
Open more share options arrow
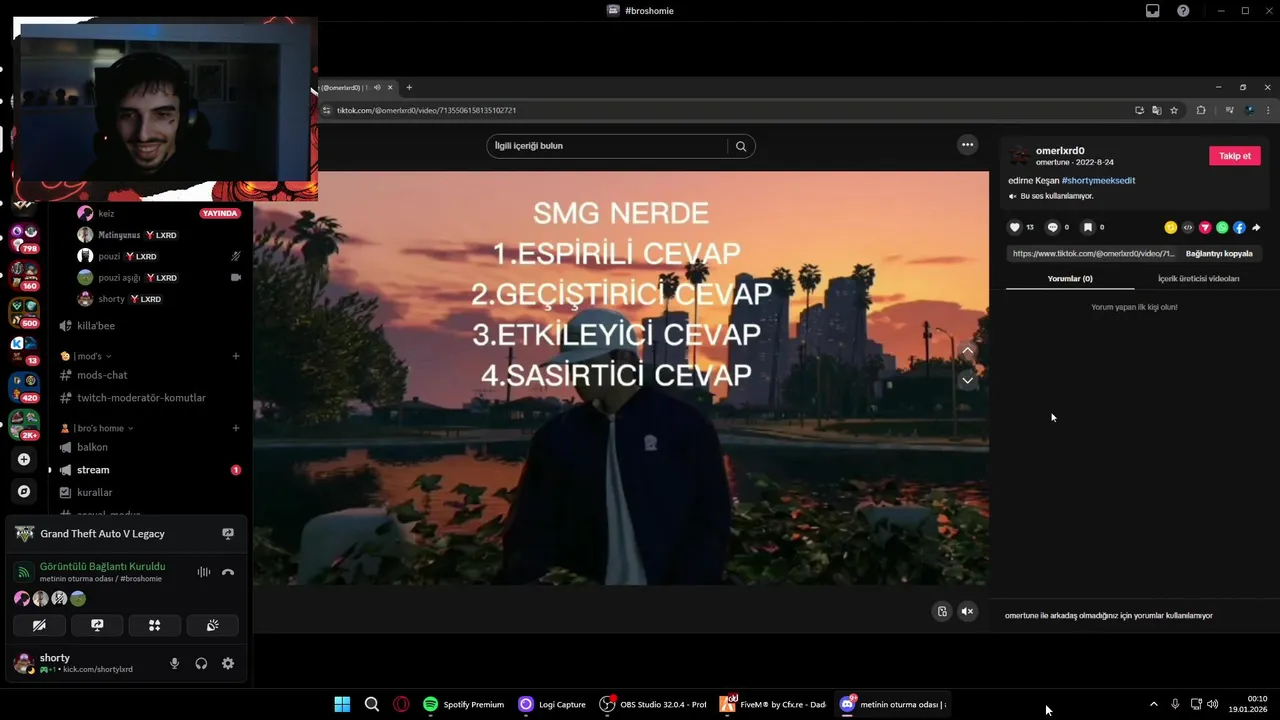[1256, 228]
